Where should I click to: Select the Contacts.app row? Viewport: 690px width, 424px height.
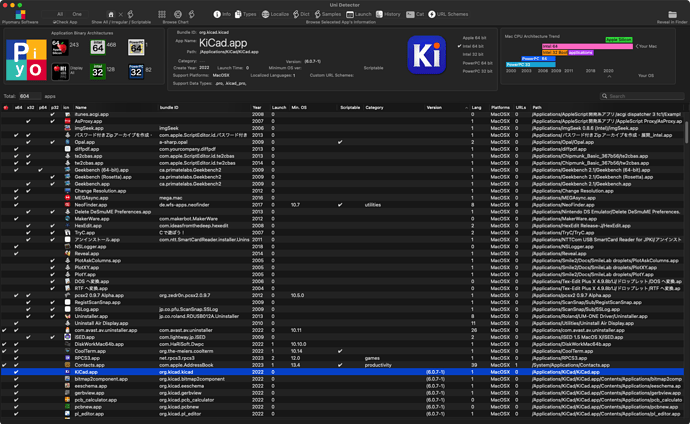(90, 365)
